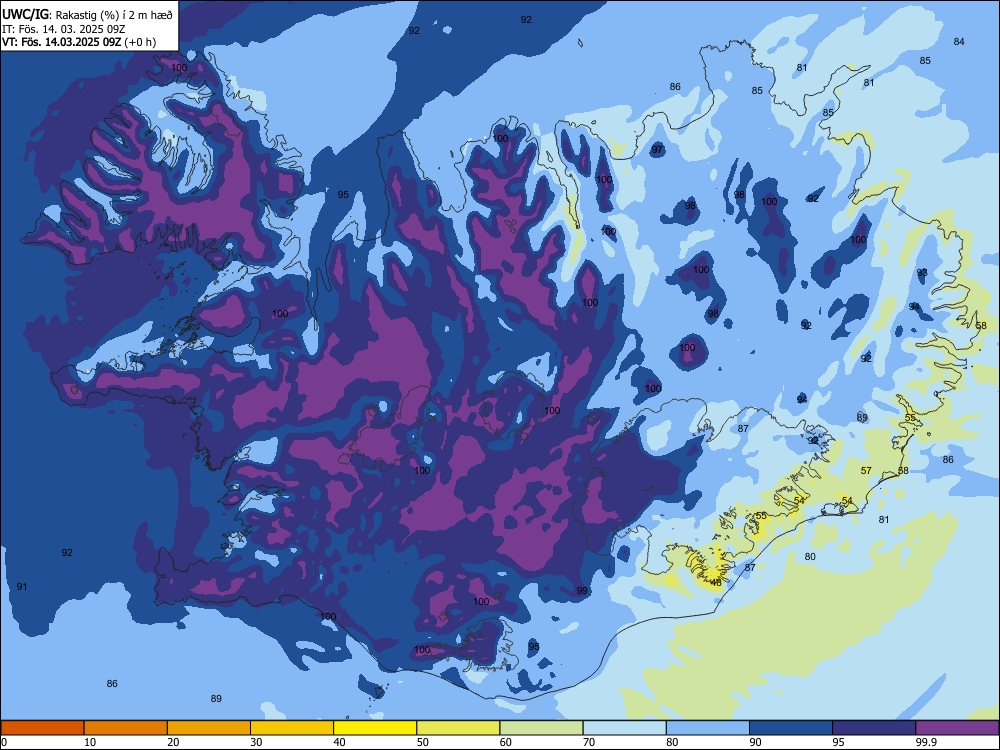Click the map value '99' on the map

point(582,591)
